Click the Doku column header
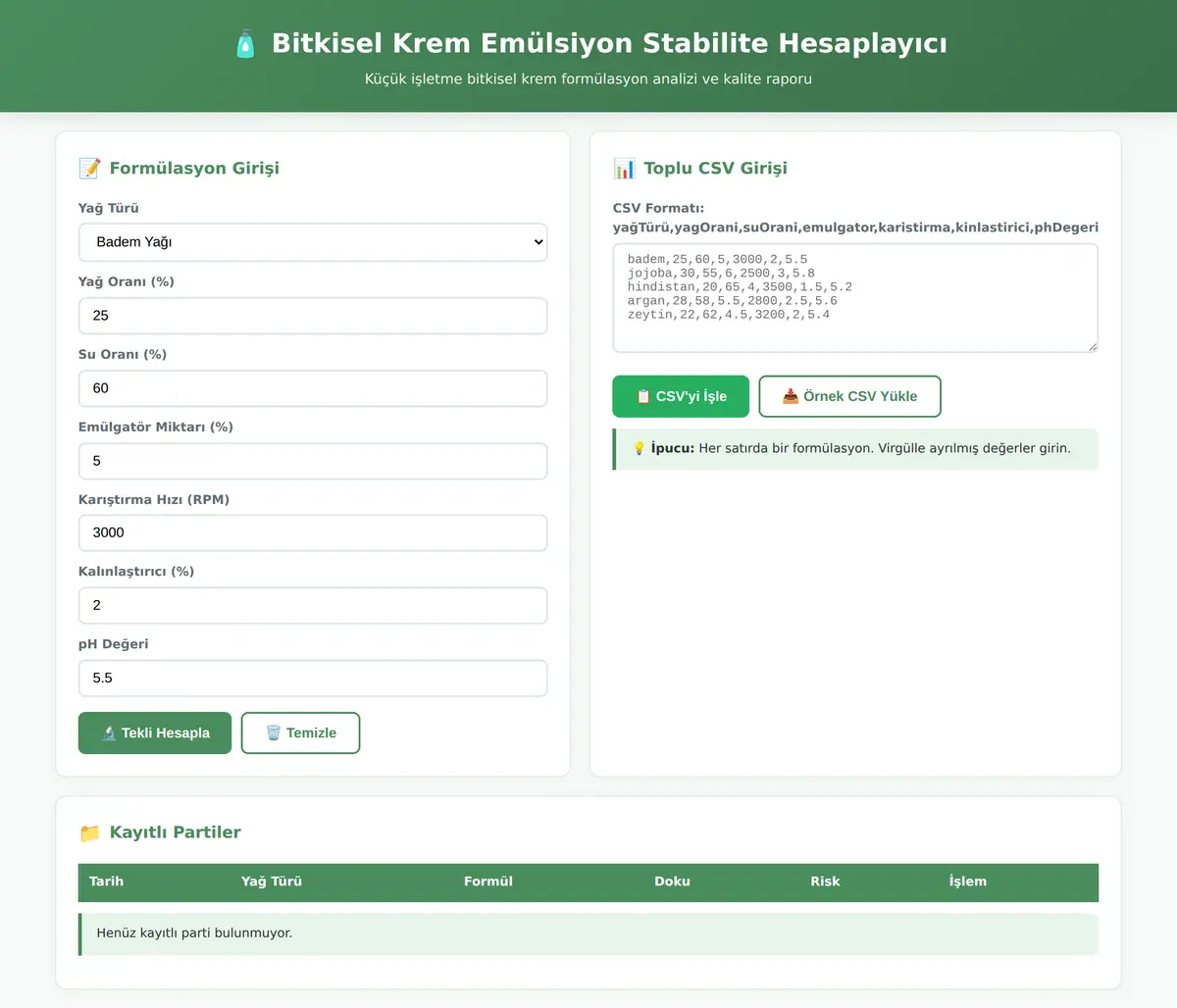 [x=673, y=882]
